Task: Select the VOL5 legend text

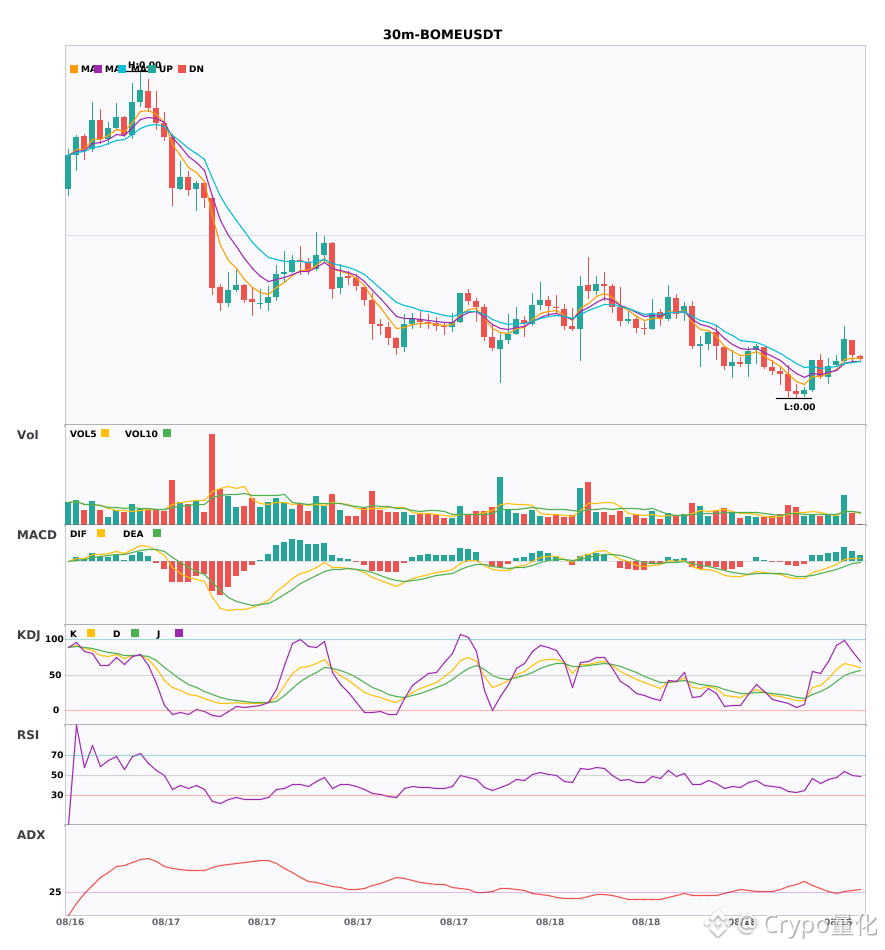Action: 83,434
